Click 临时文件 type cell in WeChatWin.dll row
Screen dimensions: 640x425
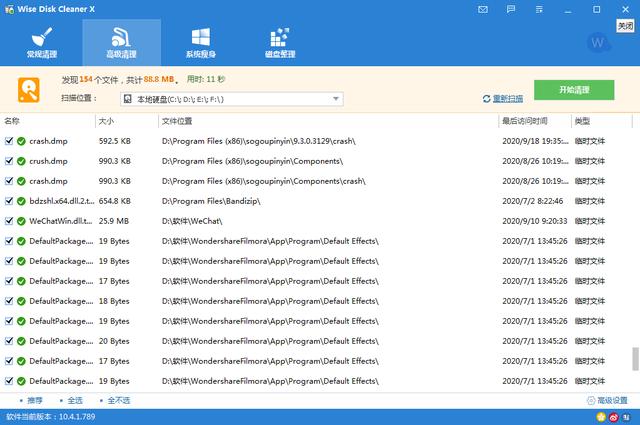click(x=590, y=221)
